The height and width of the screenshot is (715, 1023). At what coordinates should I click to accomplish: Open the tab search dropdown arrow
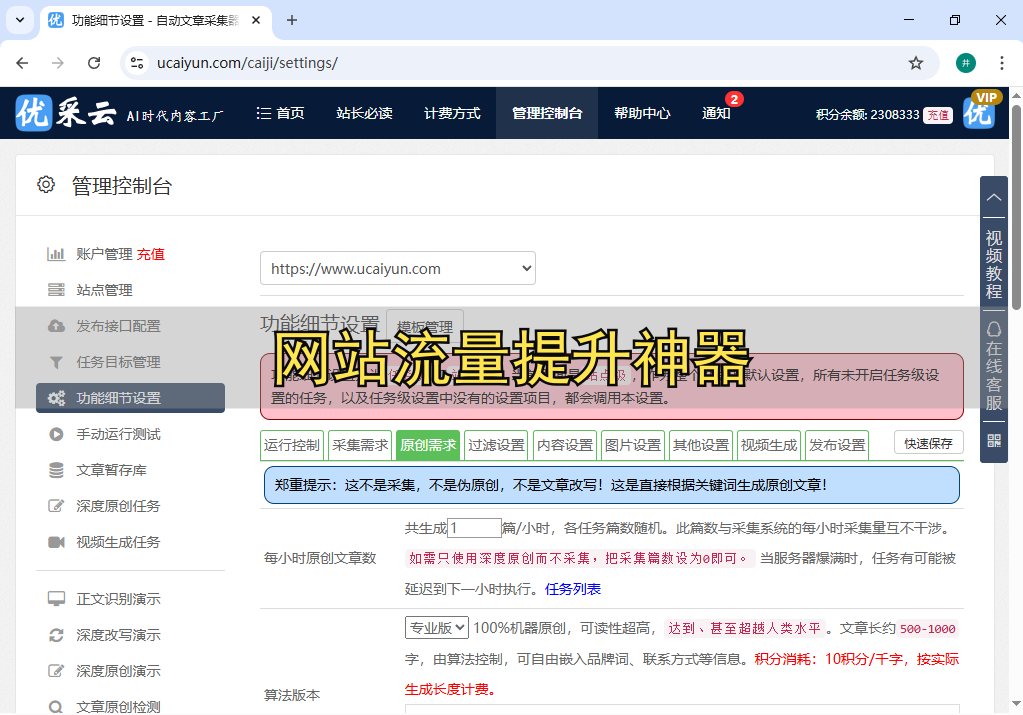pyautogui.click(x=20, y=20)
